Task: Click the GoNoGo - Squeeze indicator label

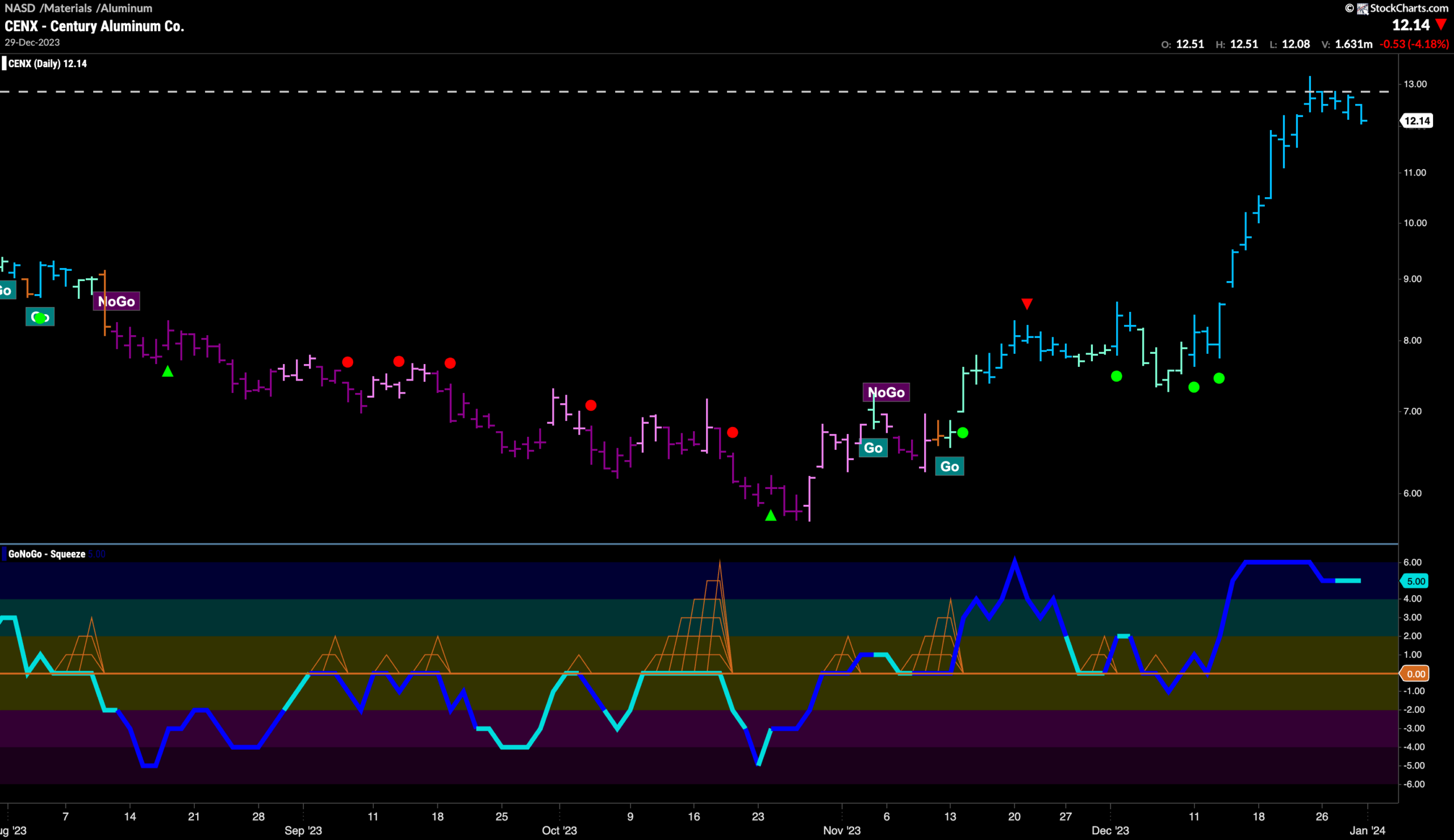Action: click(47, 554)
